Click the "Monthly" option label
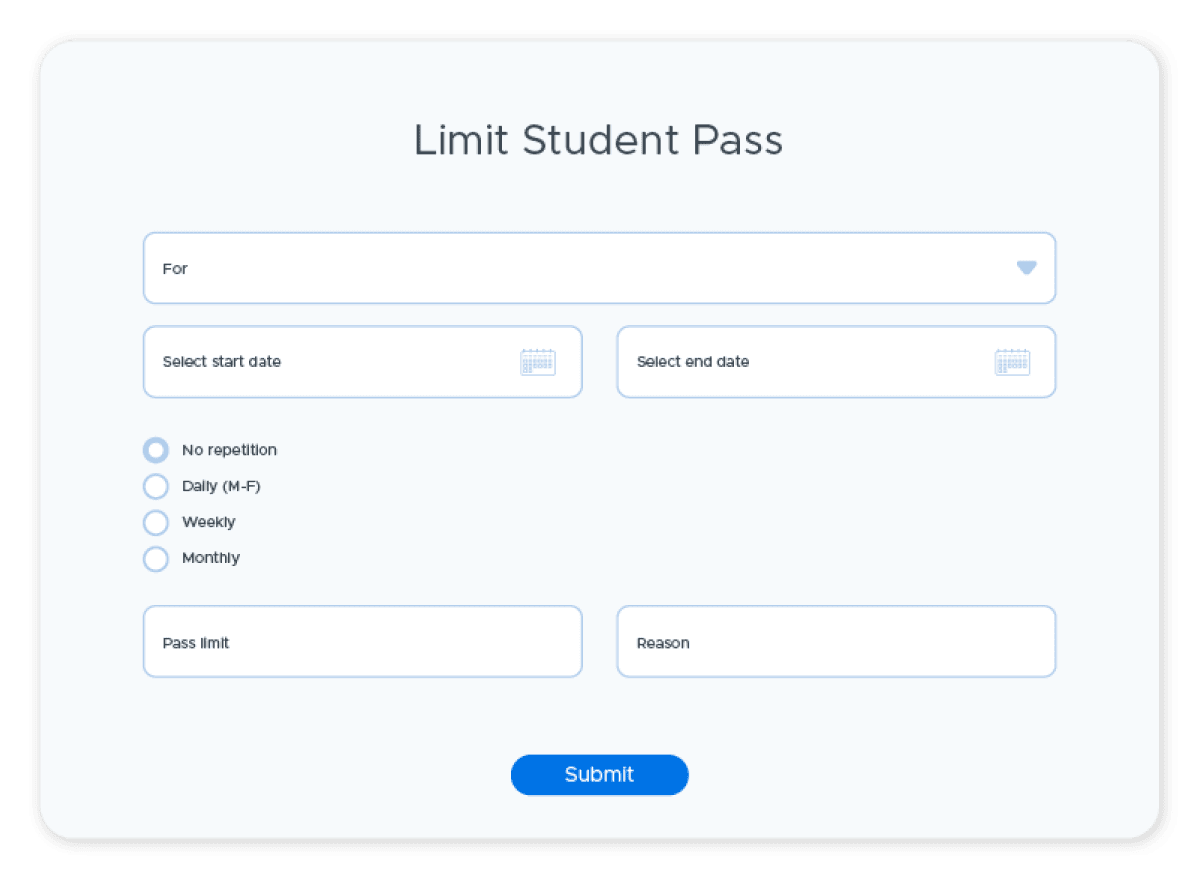 coord(210,558)
